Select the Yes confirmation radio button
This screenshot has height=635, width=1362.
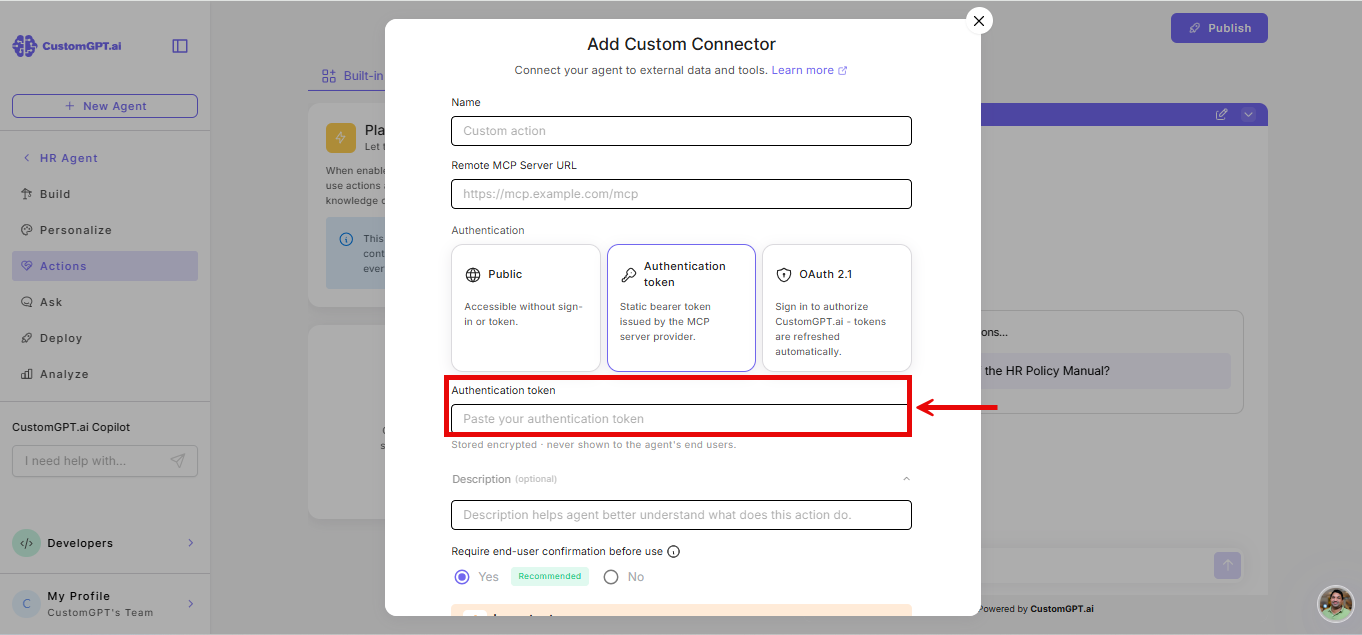tap(462, 577)
